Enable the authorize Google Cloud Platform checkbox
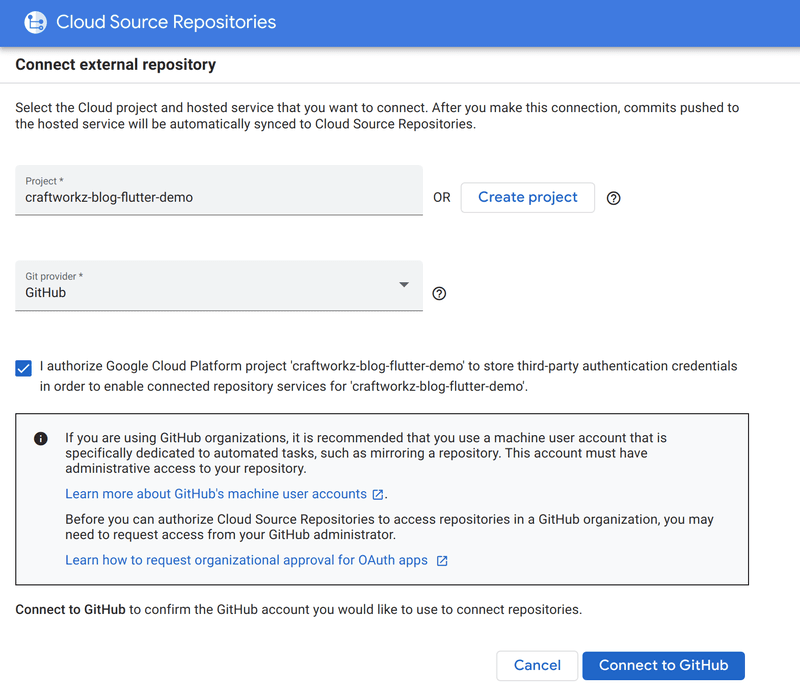The image size is (800, 698). tap(23, 368)
